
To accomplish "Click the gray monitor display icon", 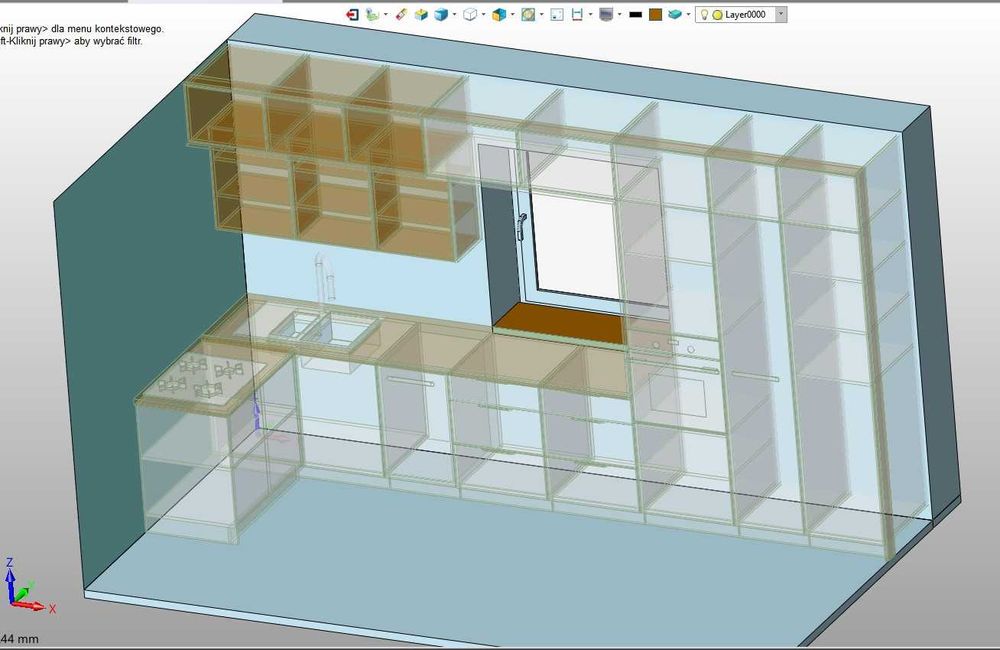I will [x=606, y=14].
